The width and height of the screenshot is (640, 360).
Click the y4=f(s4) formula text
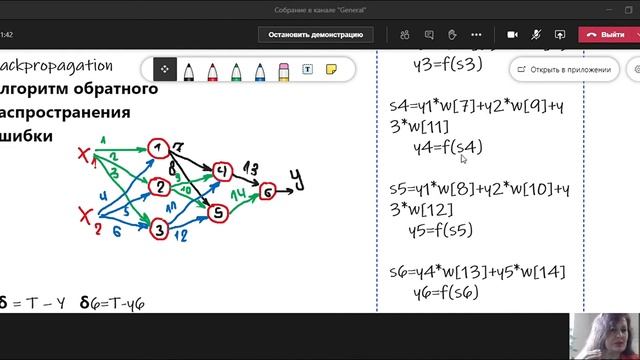(448, 147)
